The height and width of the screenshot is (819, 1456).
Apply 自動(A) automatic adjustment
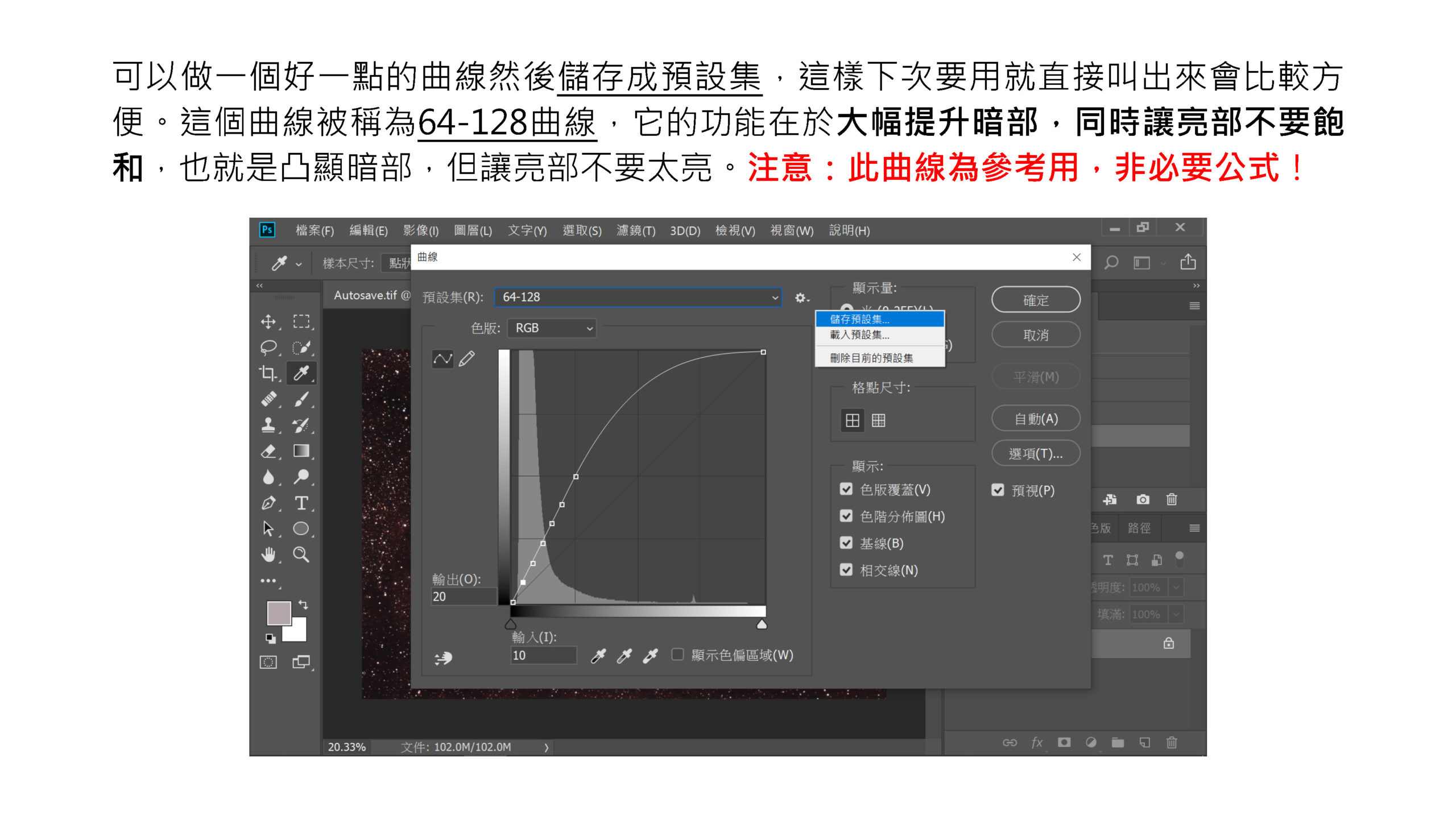click(1035, 418)
